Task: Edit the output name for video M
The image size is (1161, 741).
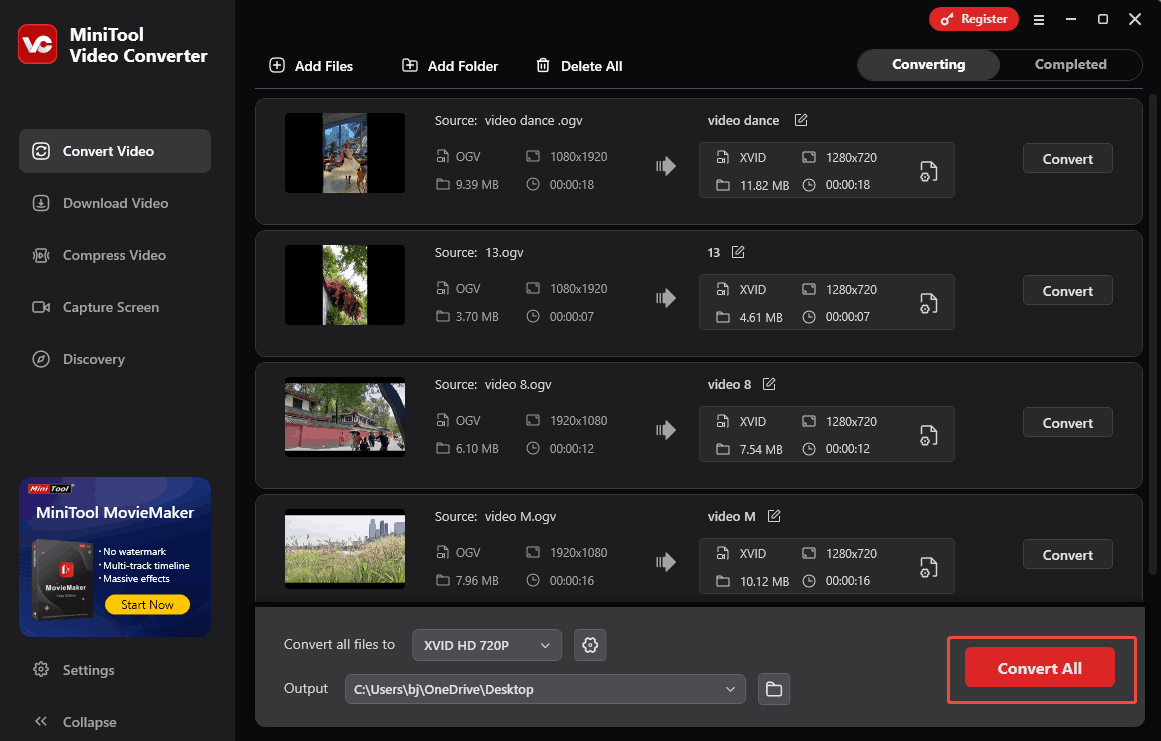Action: [x=774, y=515]
